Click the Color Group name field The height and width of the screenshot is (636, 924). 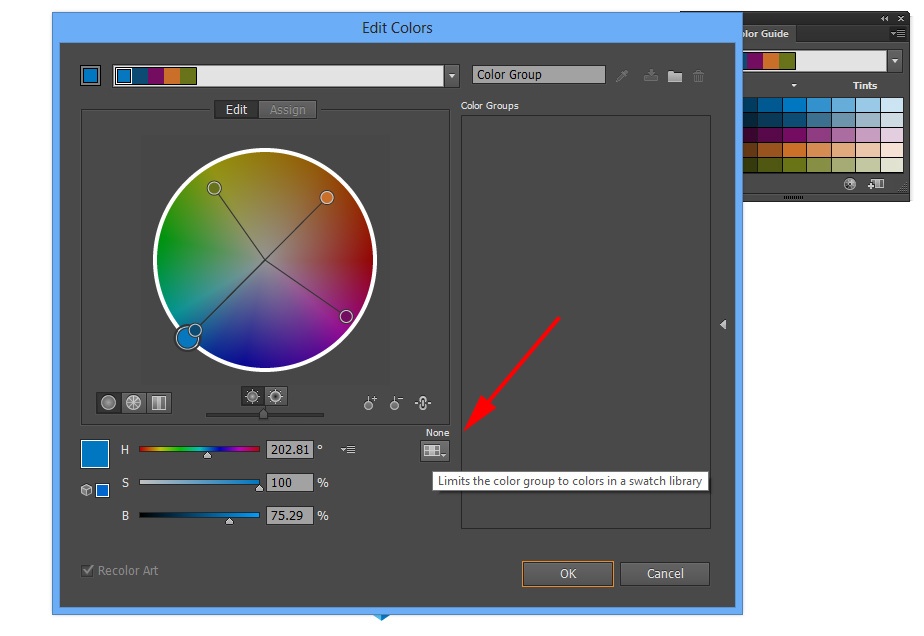tap(538, 75)
